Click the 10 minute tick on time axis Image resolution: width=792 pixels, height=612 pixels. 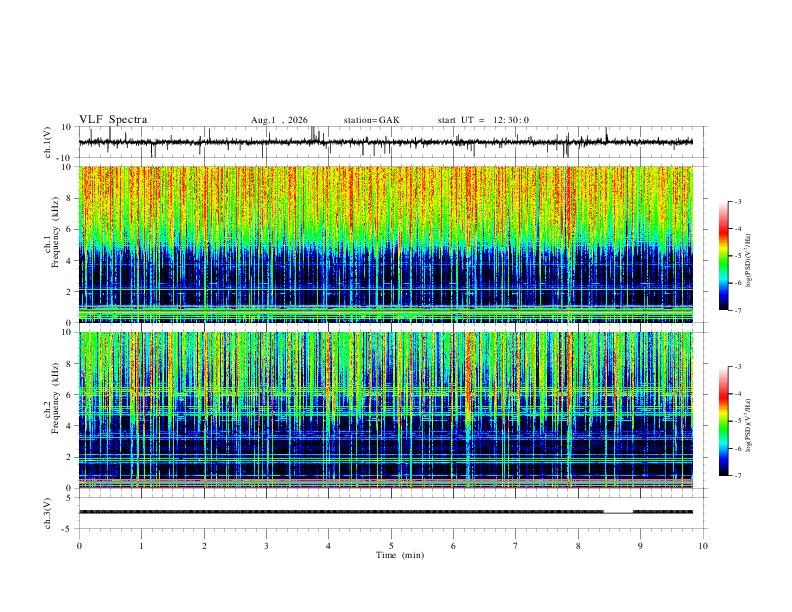(x=703, y=546)
